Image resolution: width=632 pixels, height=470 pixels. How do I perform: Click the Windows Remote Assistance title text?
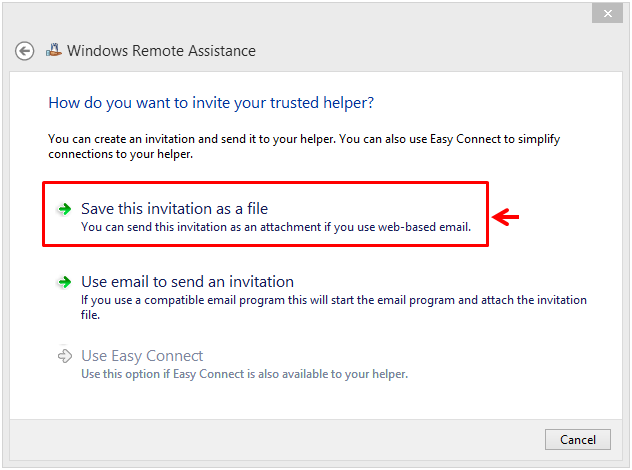tap(161, 51)
